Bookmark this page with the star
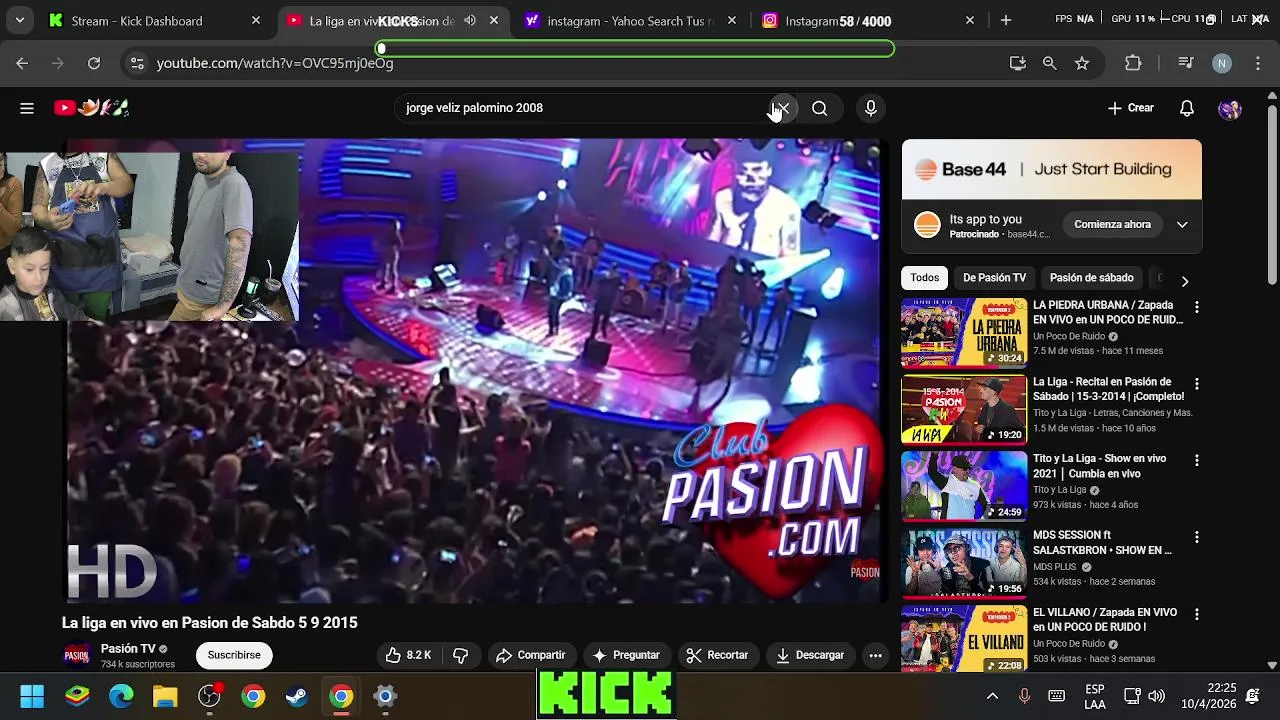This screenshot has height=720, width=1280. click(x=1082, y=63)
